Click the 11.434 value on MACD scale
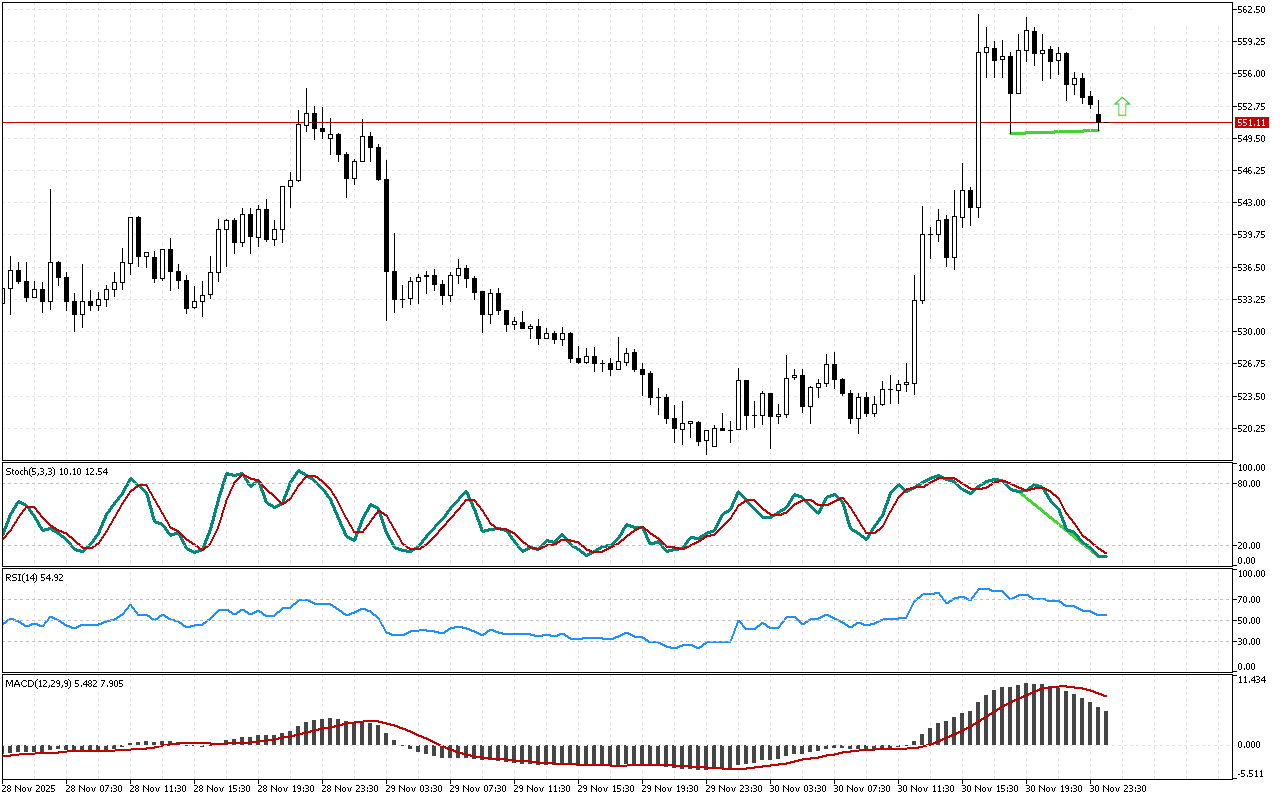The image size is (1280, 800). pyautogui.click(x=1251, y=680)
